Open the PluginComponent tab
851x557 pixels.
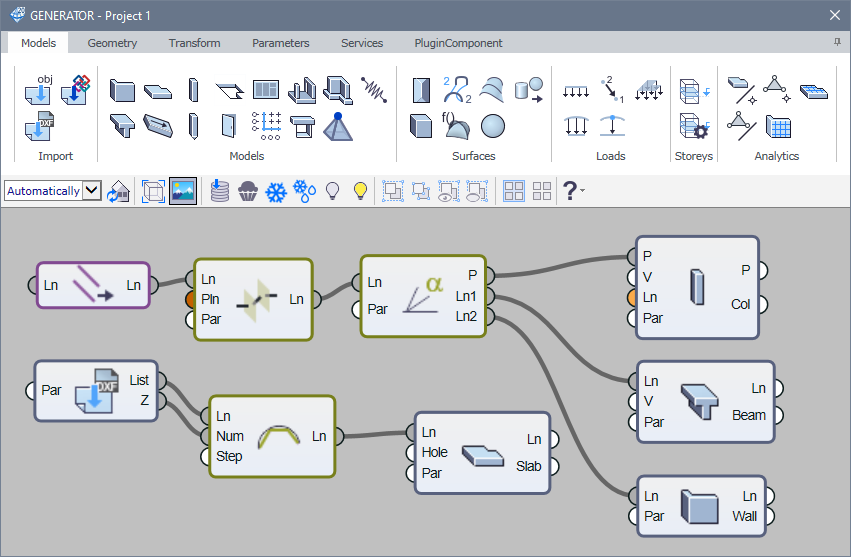click(x=458, y=43)
